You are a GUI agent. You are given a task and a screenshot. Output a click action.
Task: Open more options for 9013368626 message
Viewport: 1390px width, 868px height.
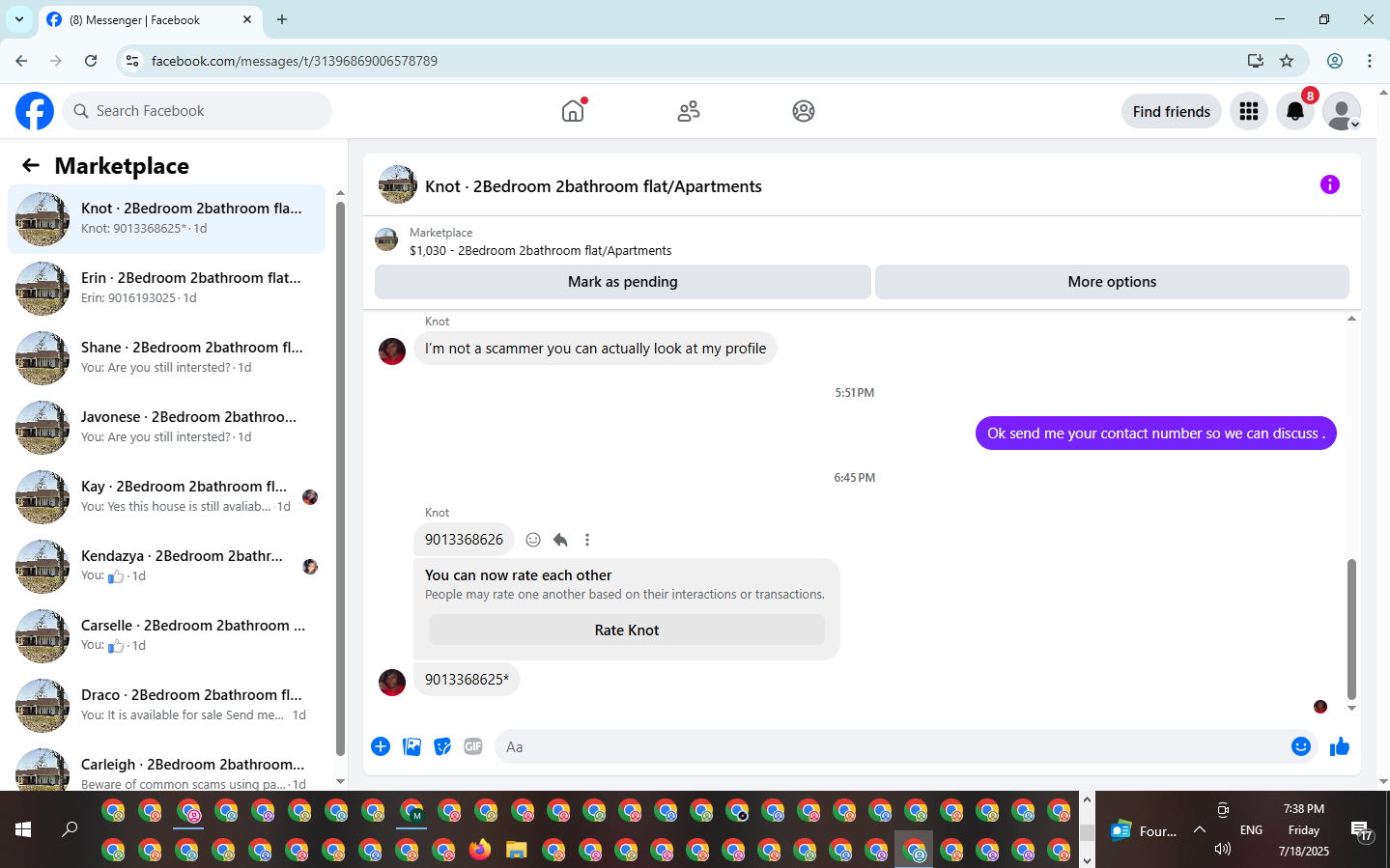pyautogui.click(x=587, y=540)
